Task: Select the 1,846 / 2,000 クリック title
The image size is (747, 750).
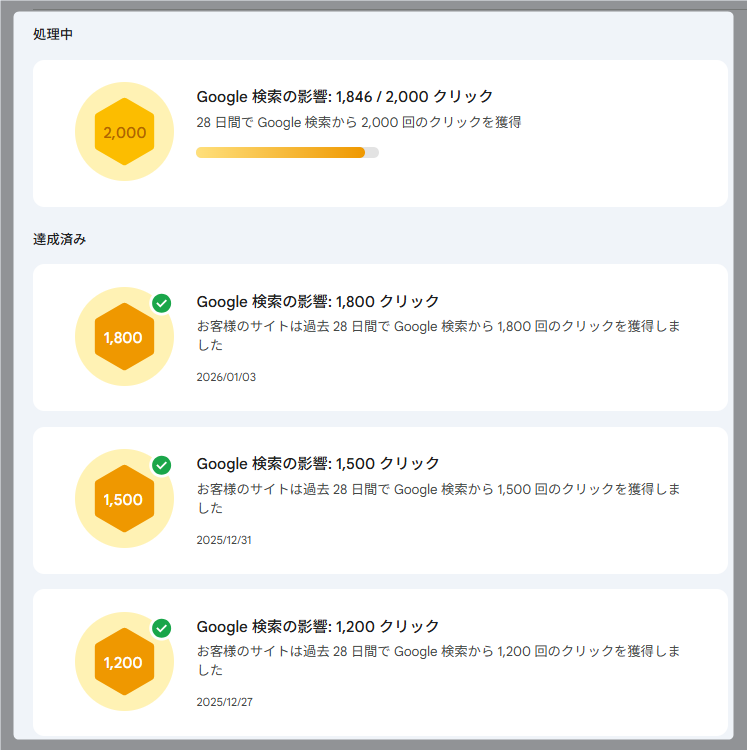Action: pos(344,97)
